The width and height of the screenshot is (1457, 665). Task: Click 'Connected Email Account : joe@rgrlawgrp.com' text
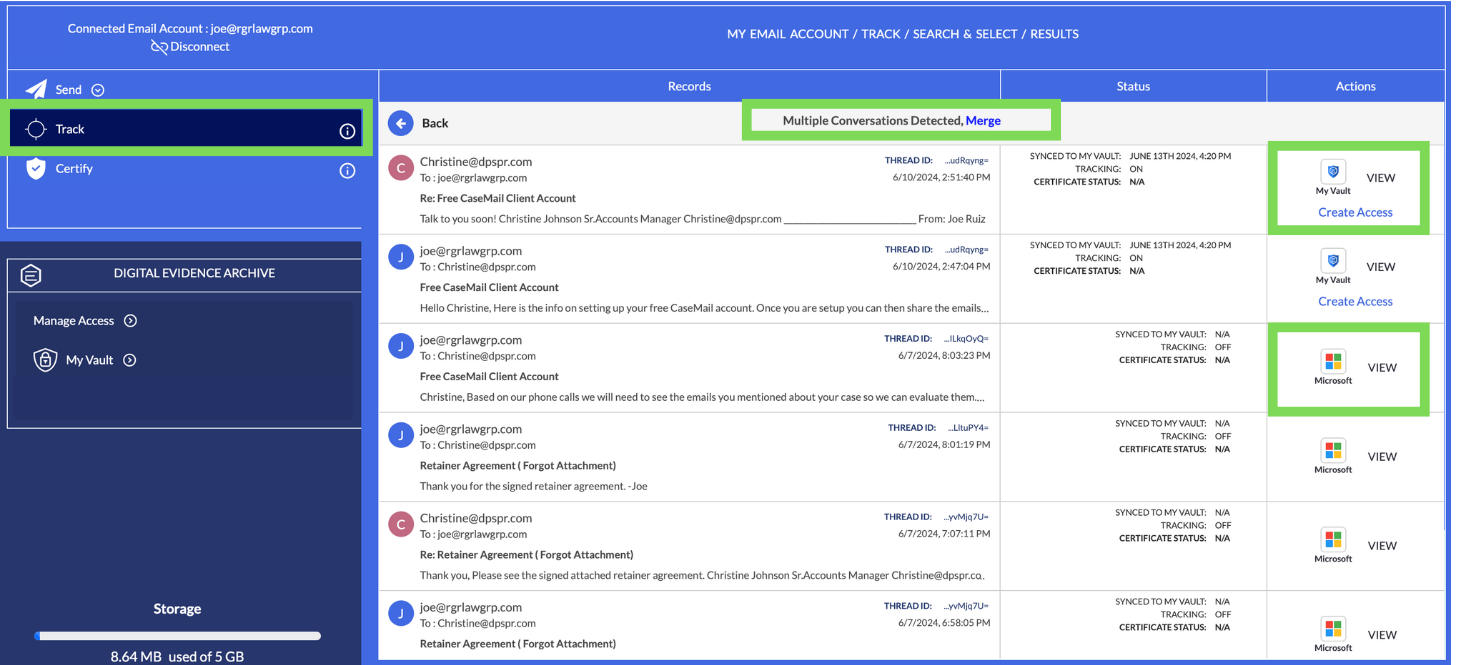click(190, 29)
